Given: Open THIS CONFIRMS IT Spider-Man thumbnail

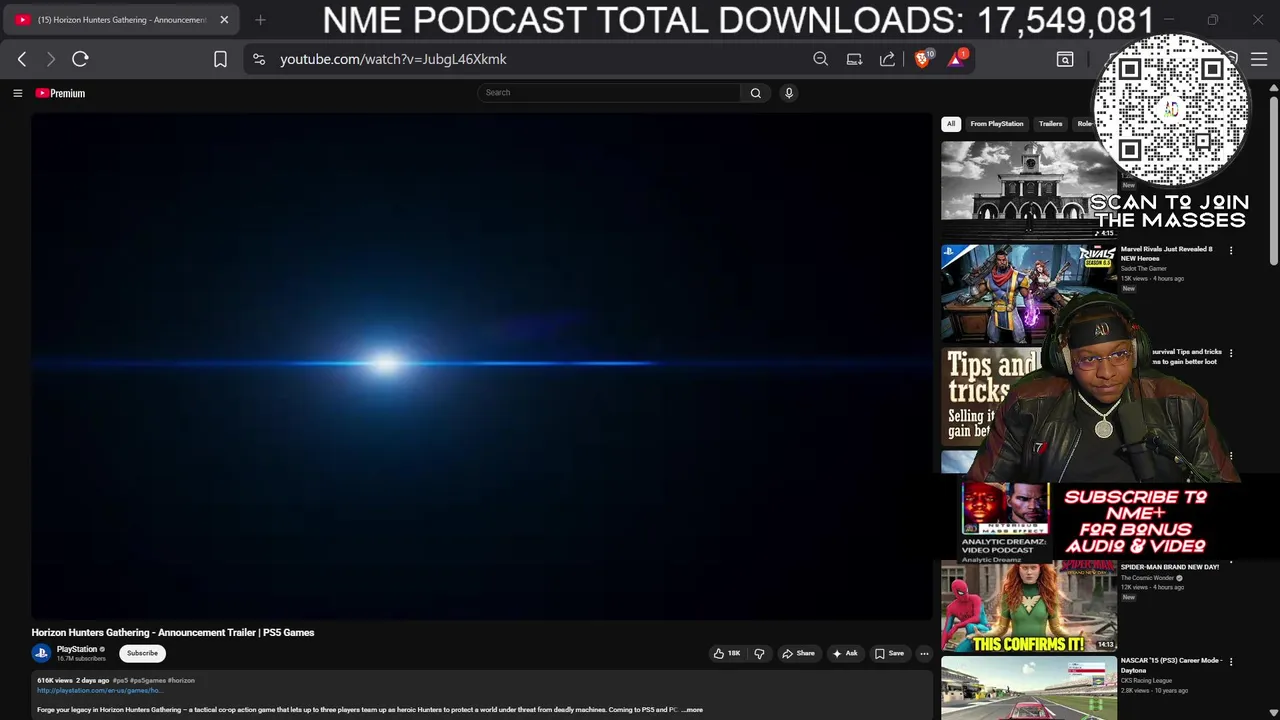Looking at the screenshot, I should 1028,606.
